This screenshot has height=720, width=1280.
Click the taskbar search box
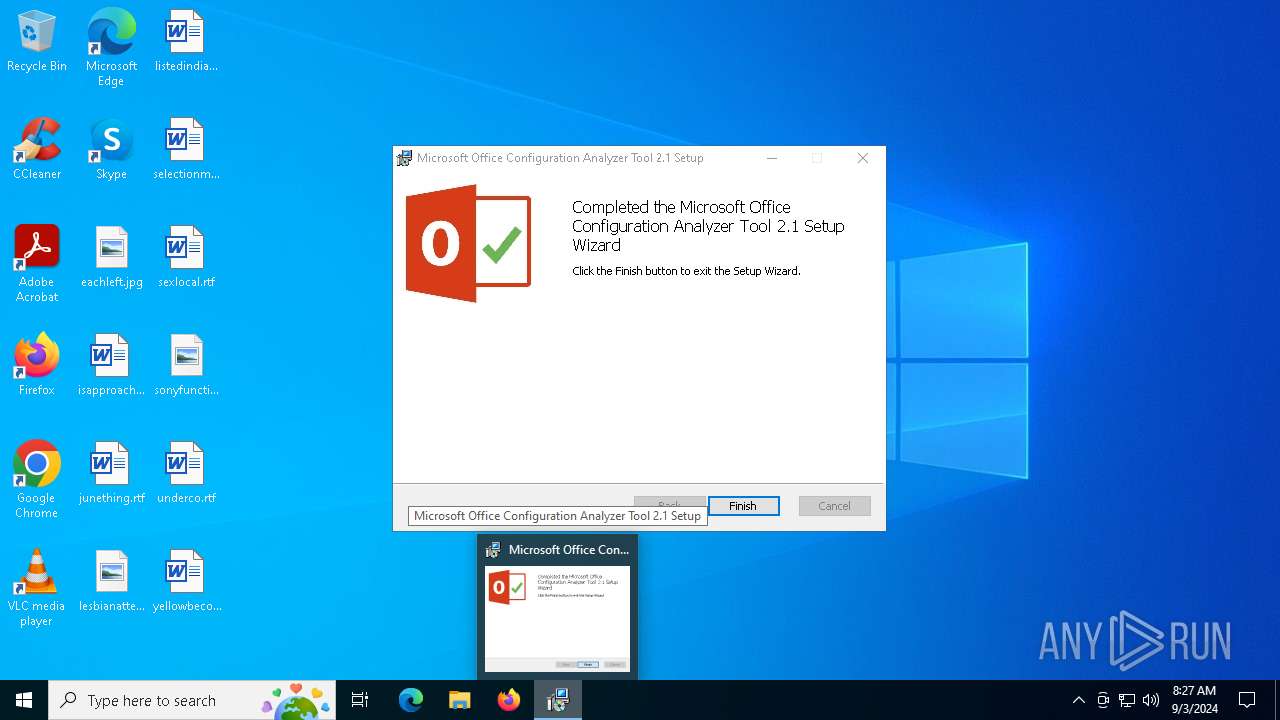pyautogui.click(x=192, y=700)
